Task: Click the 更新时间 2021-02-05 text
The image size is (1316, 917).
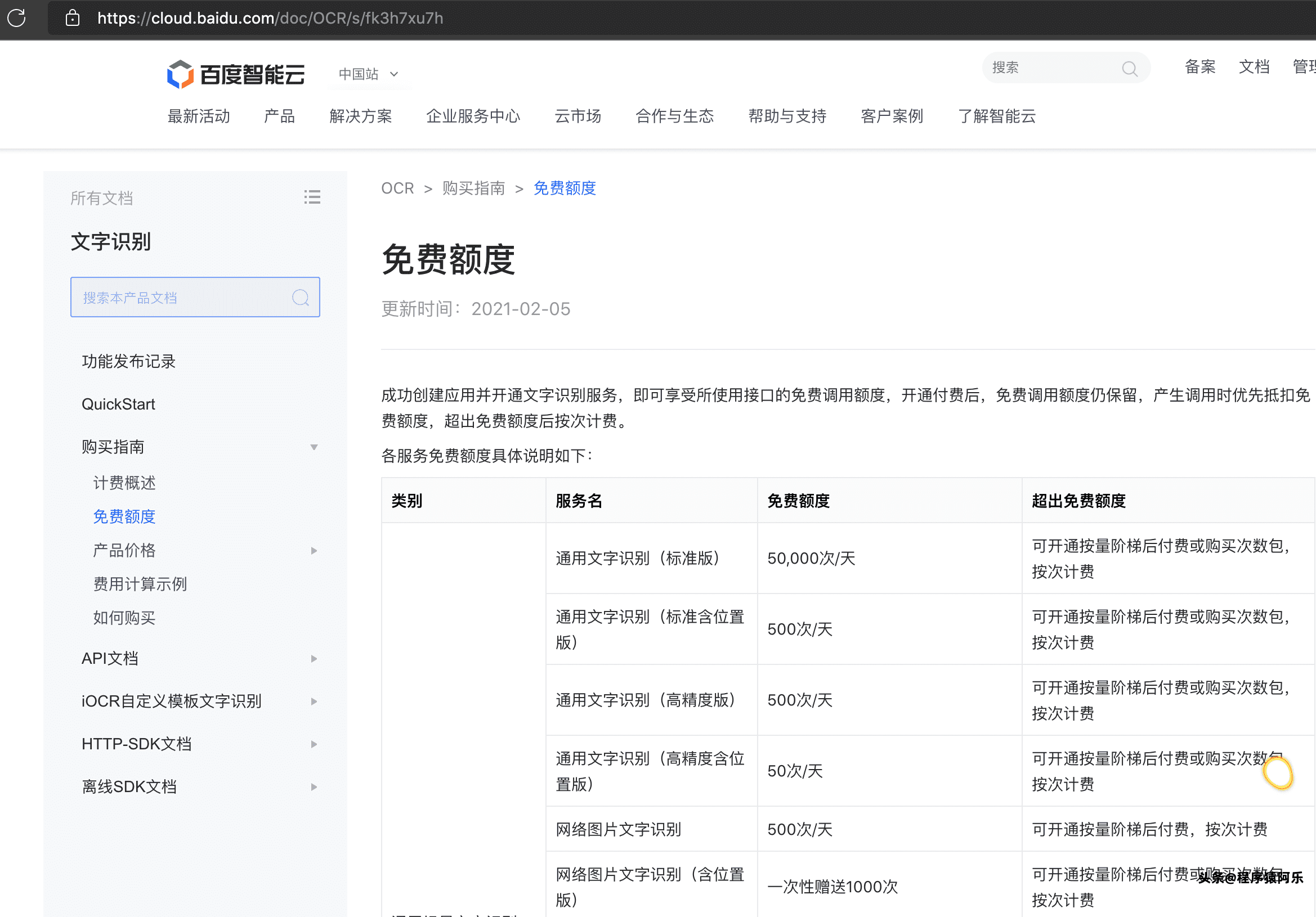Action: (x=476, y=309)
